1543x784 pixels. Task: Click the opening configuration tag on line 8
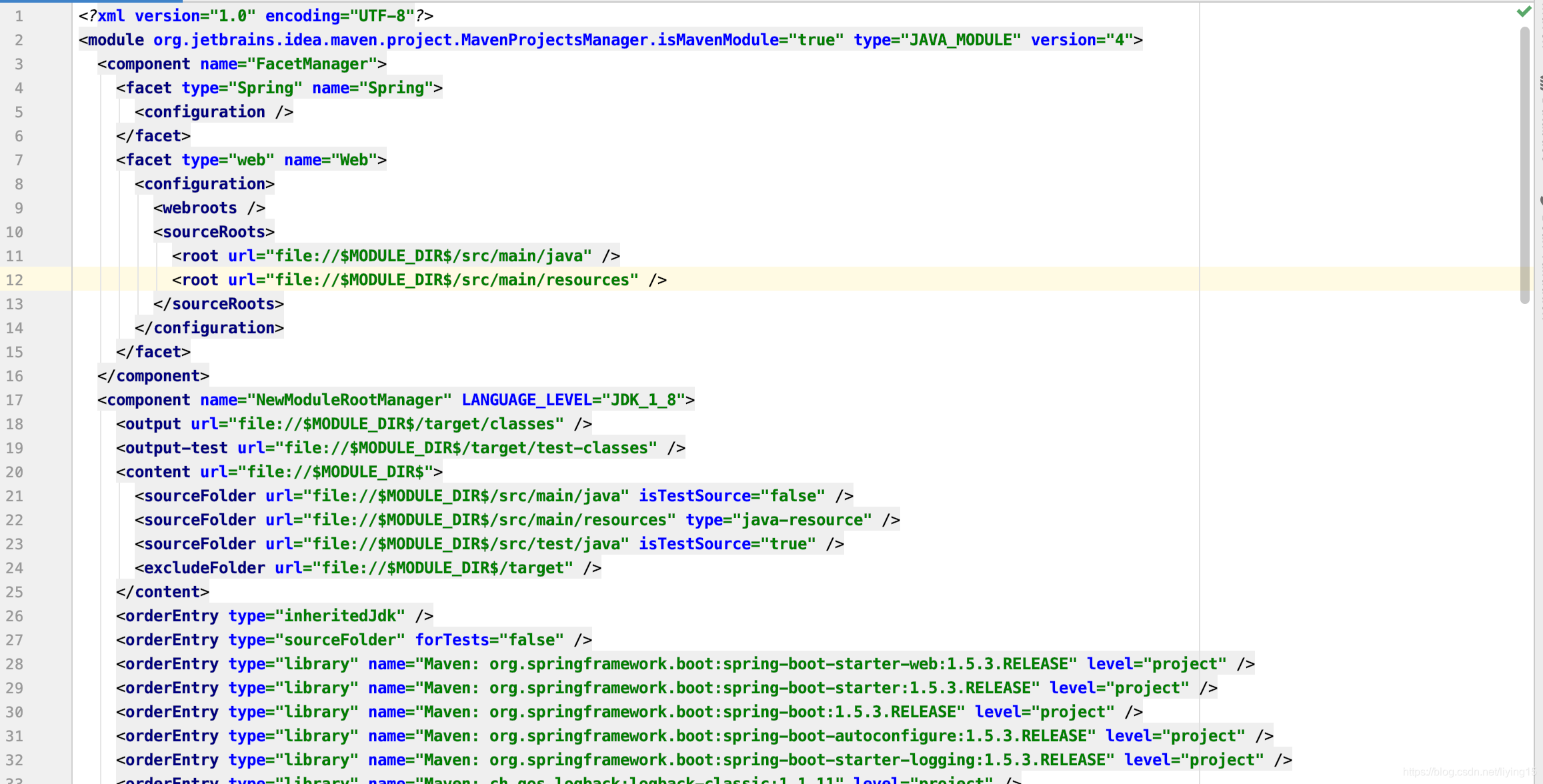click(x=205, y=184)
